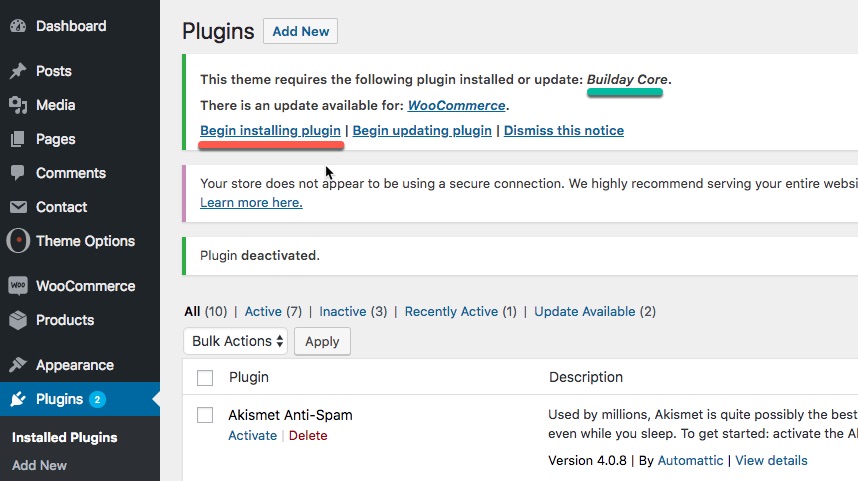Tick the select-all Plugin header checkbox
Screen dimensions: 858x481
(205, 378)
